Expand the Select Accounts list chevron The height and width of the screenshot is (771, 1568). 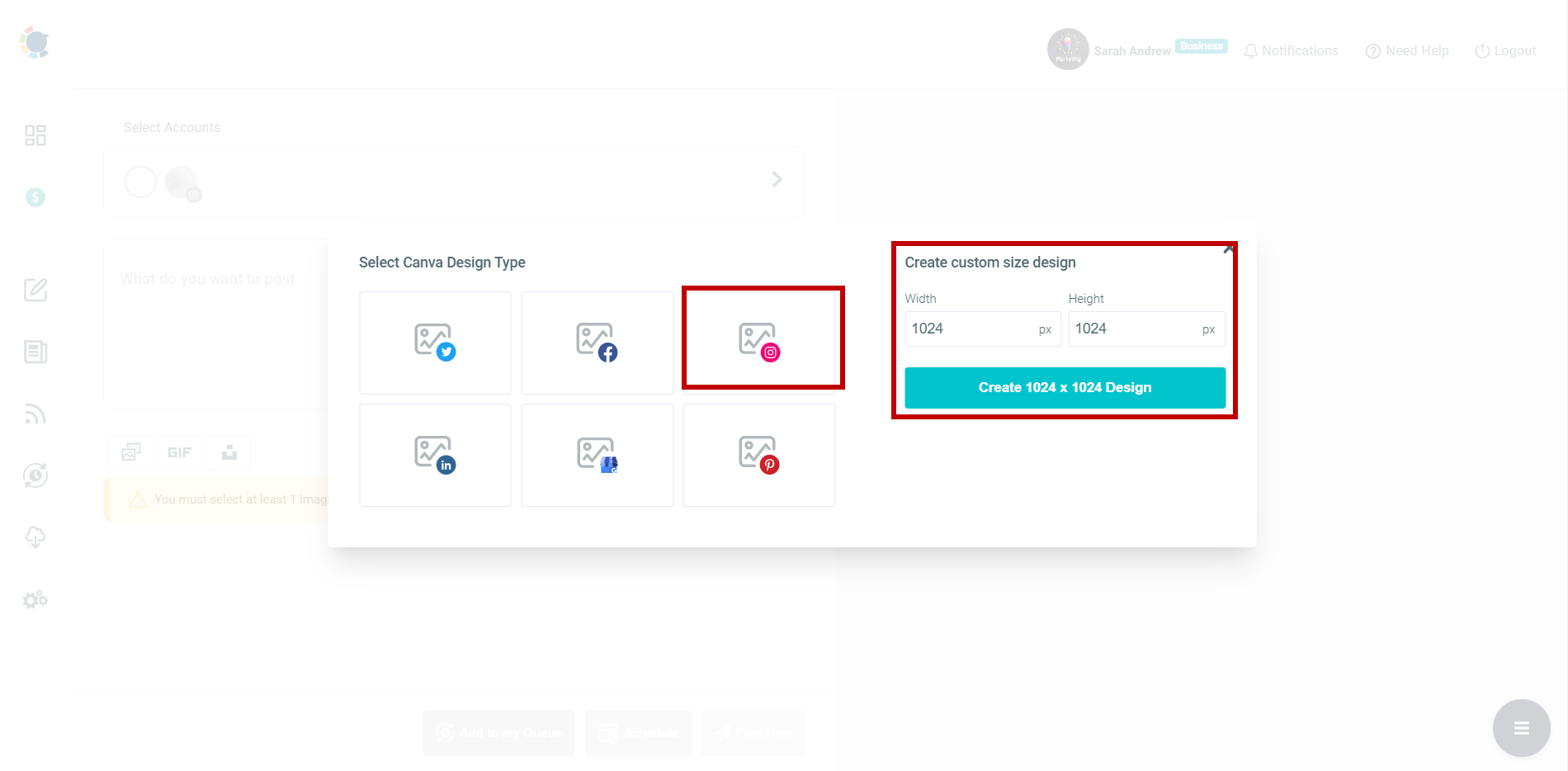tap(776, 179)
